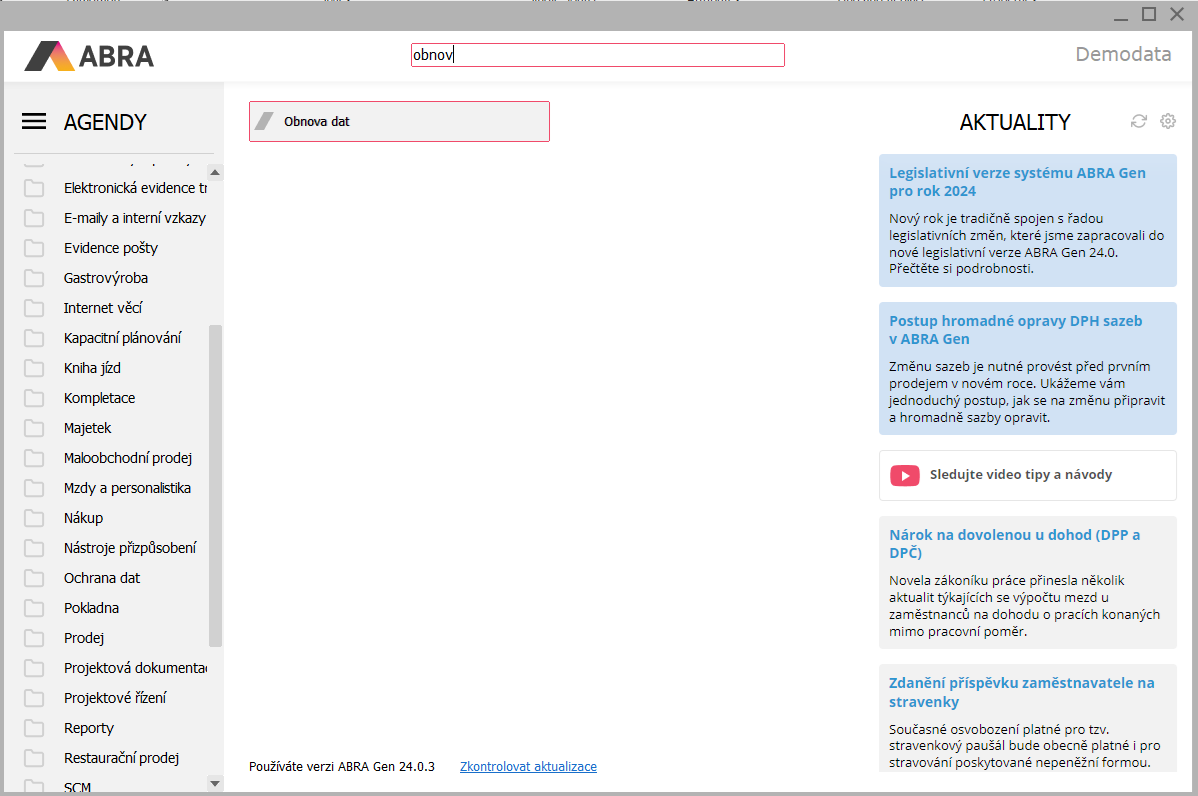Close the ABRA window
Viewport: 1198px width, 796px height.
pyautogui.click(x=1177, y=14)
